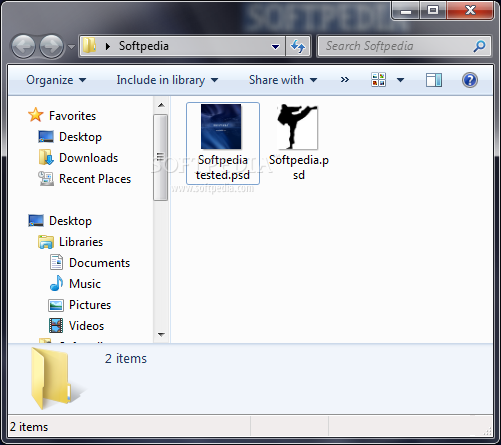Click the Desktop root monitor icon
This screenshot has width=501, height=445.
tap(36, 221)
